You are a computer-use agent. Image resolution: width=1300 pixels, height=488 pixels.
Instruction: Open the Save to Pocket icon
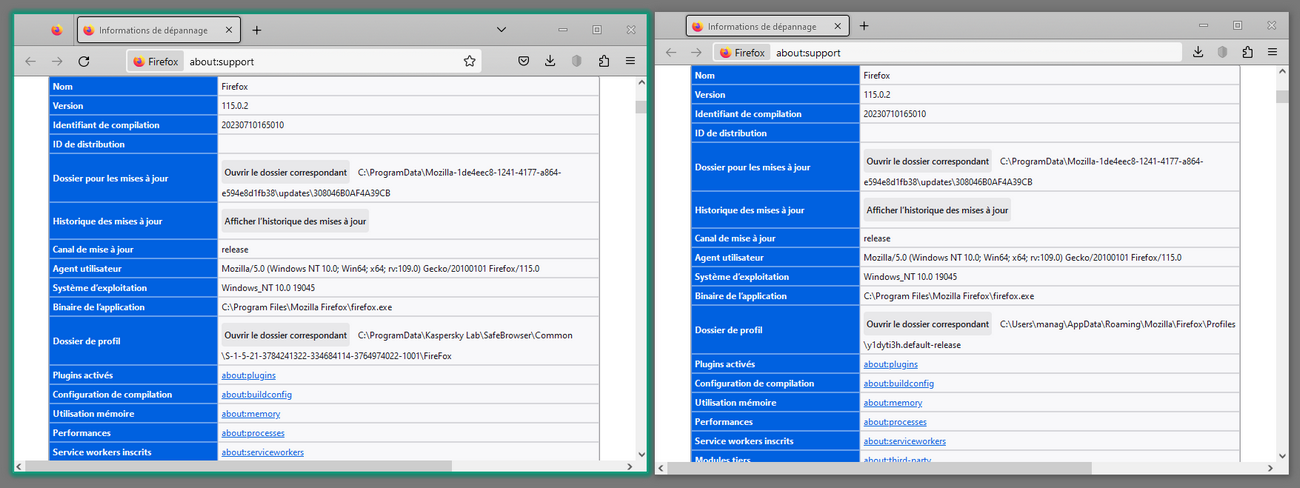coord(524,61)
